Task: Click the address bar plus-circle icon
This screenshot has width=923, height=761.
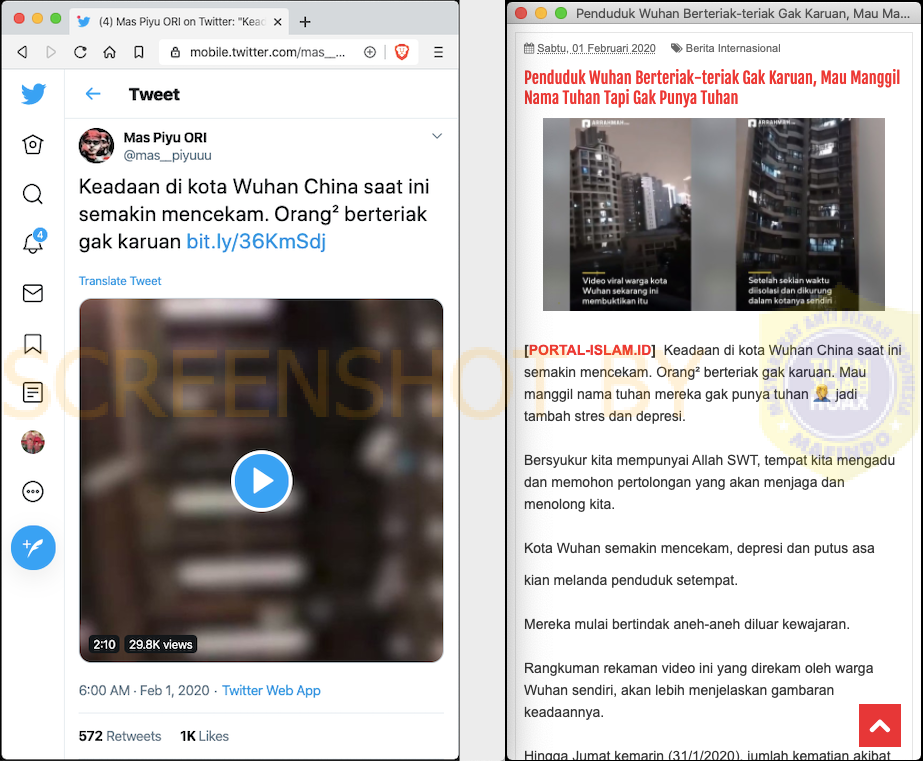Action: (370, 52)
